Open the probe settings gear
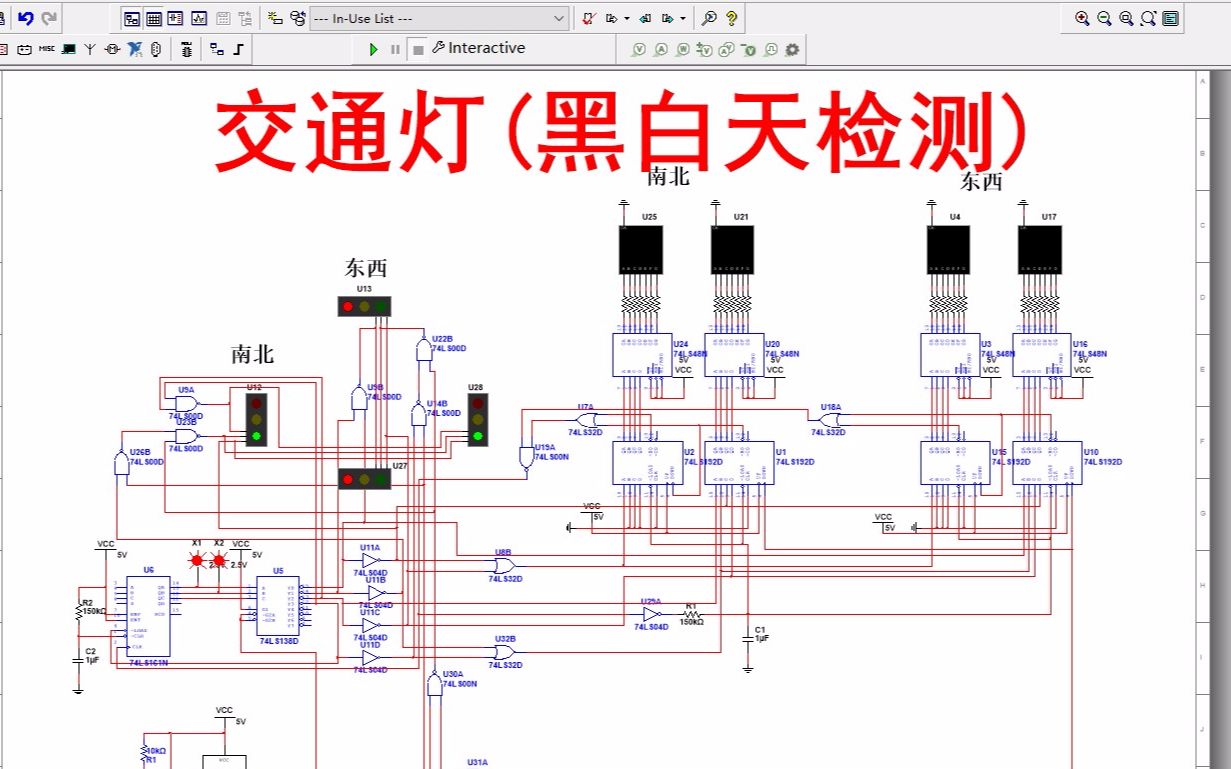 (x=791, y=48)
